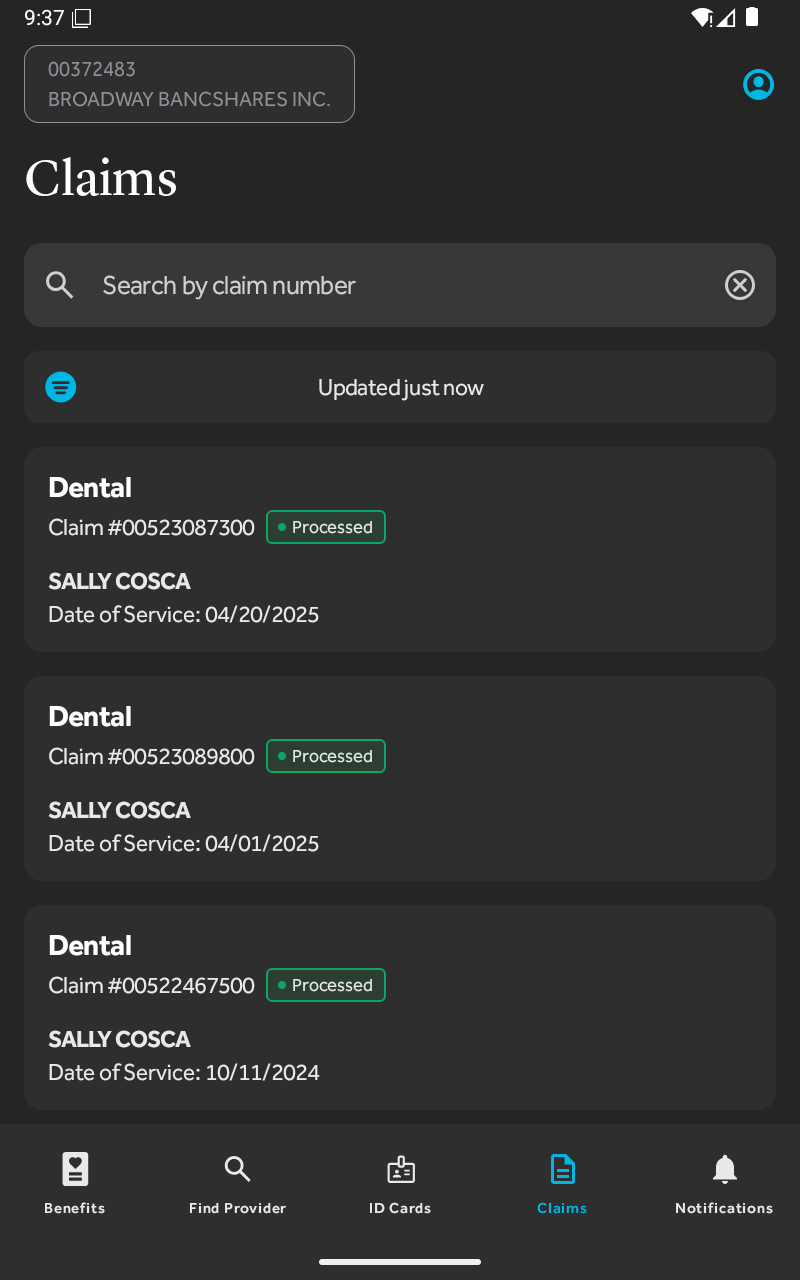Tap the ID Cards badge icon
Image resolution: width=800 pixels, height=1280 pixels.
pos(400,1168)
